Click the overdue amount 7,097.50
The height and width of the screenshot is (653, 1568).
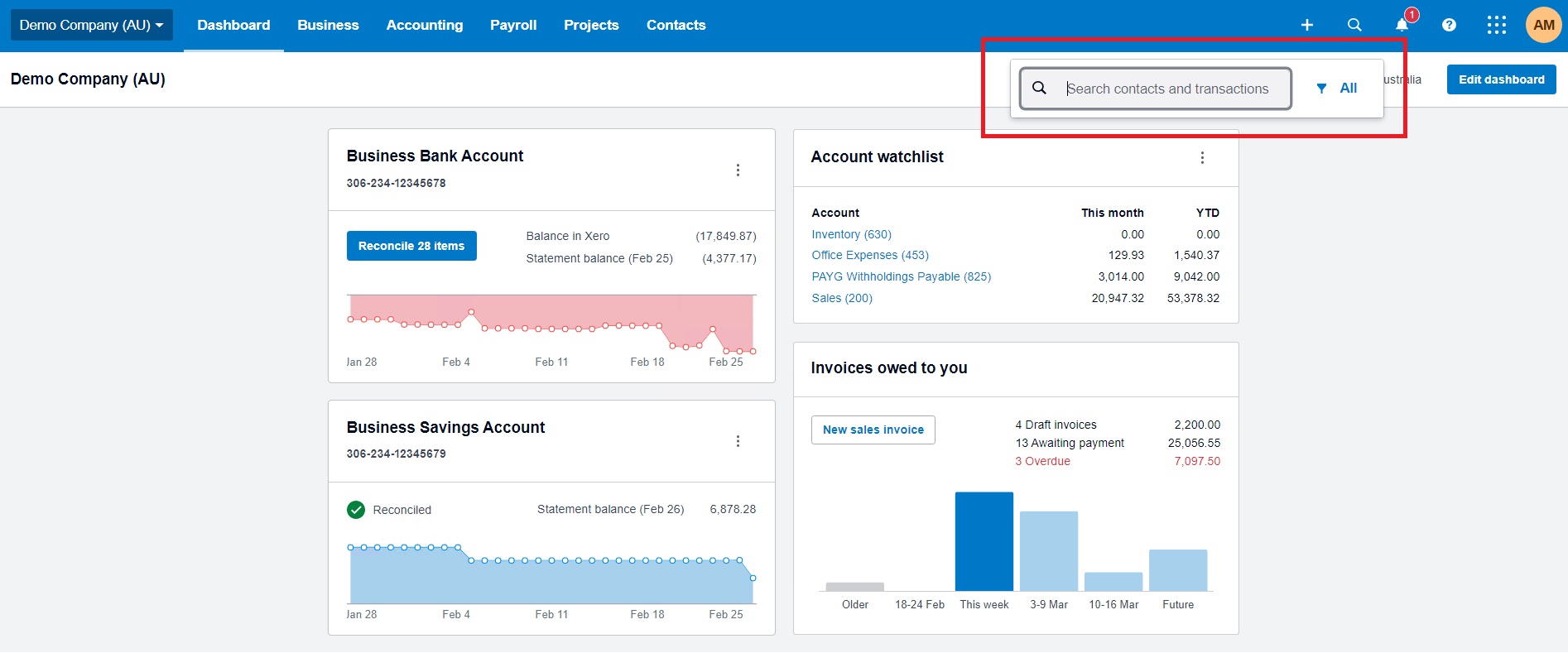pyautogui.click(x=1197, y=461)
